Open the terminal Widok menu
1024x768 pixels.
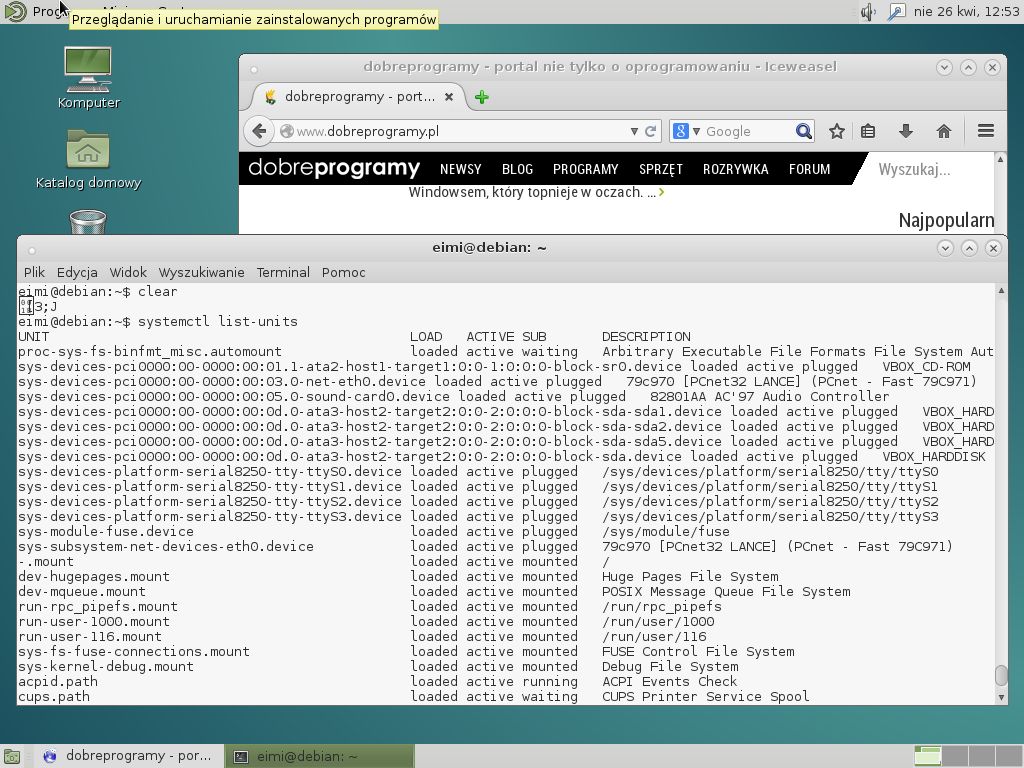point(128,272)
